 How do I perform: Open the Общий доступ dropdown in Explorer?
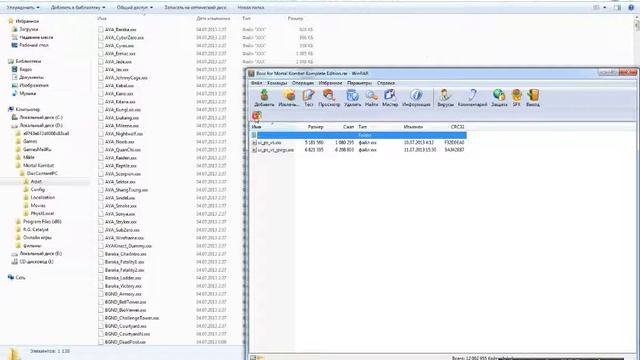click(x=135, y=7)
